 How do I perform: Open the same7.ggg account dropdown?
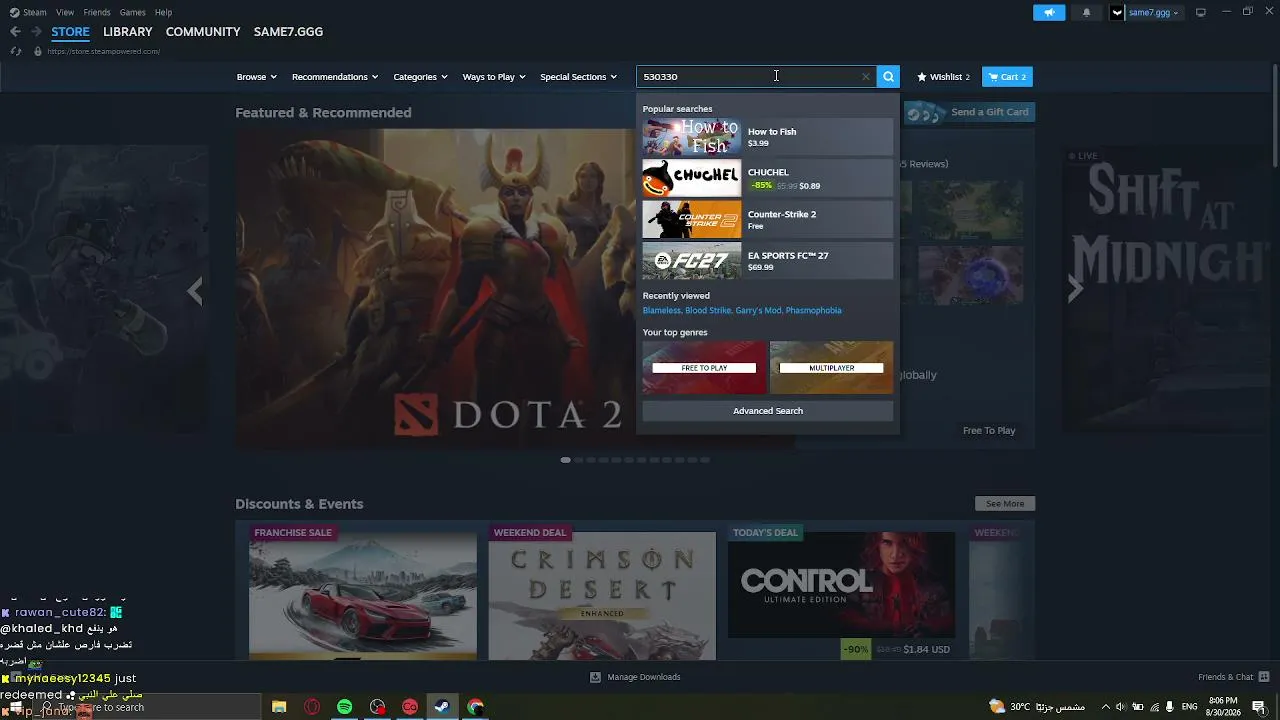point(1154,13)
